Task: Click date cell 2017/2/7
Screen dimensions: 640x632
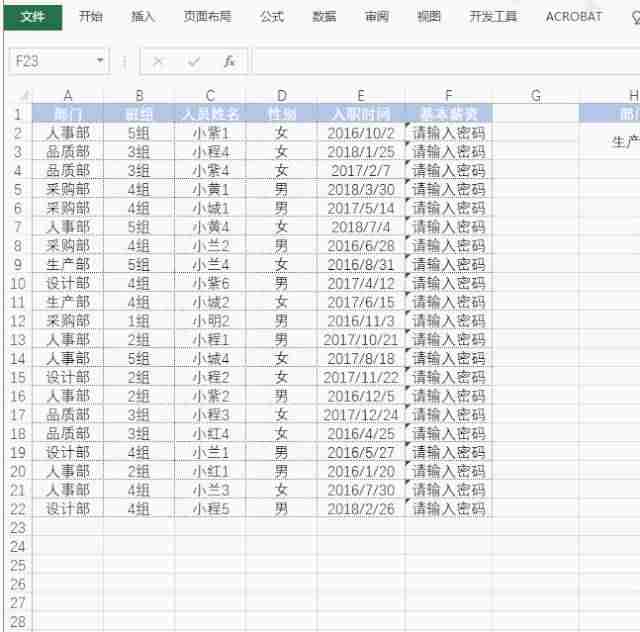Action: click(x=361, y=171)
